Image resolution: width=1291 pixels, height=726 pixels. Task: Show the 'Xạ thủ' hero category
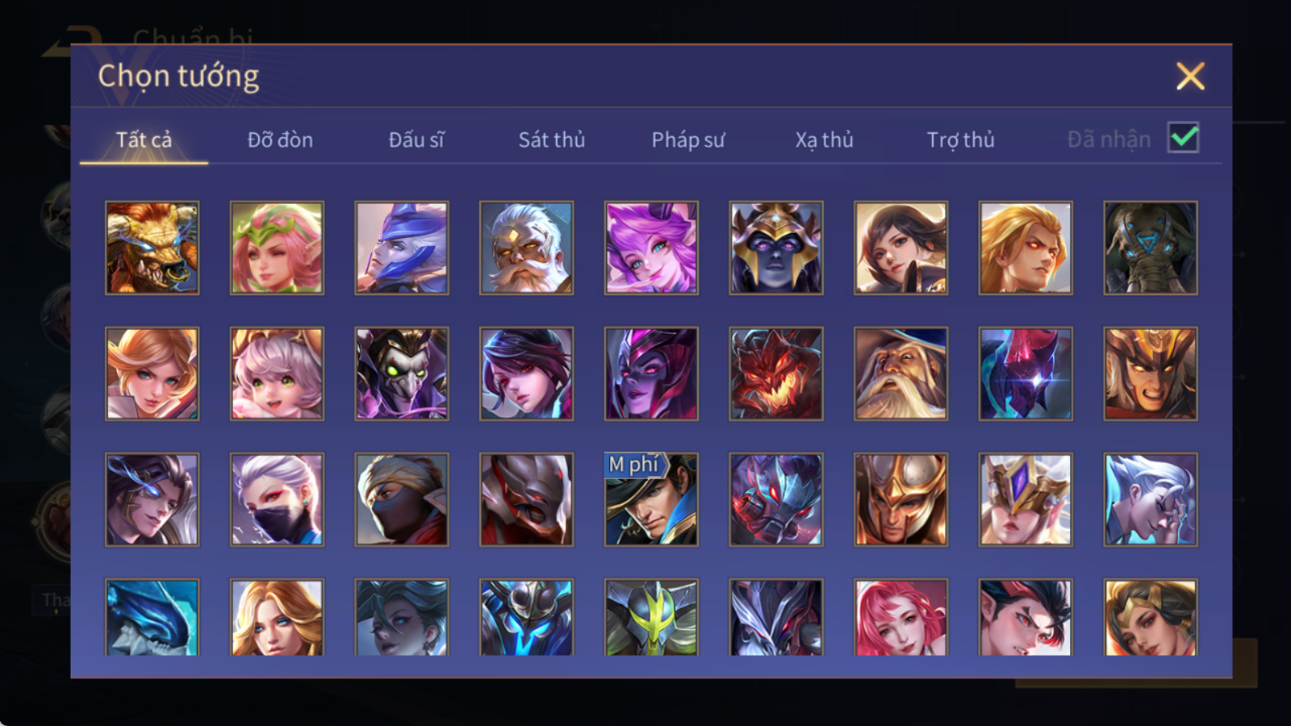pos(824,140)
